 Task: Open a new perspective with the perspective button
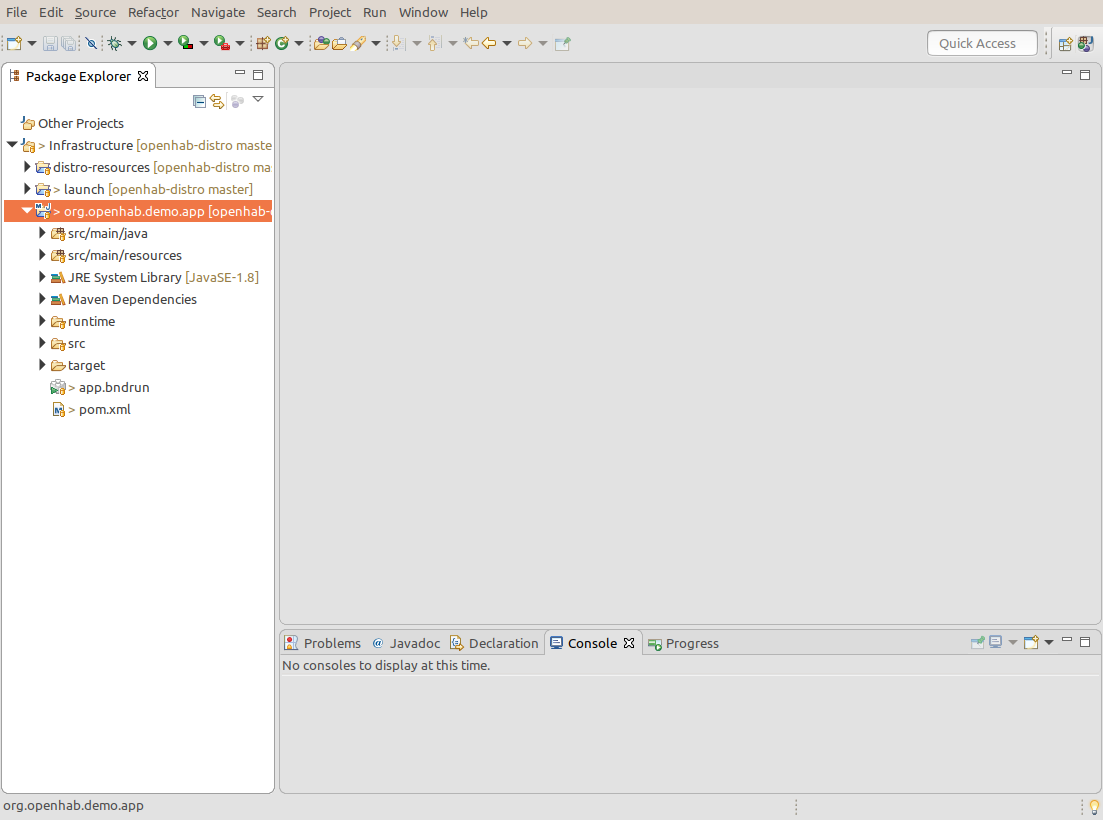1066,43
